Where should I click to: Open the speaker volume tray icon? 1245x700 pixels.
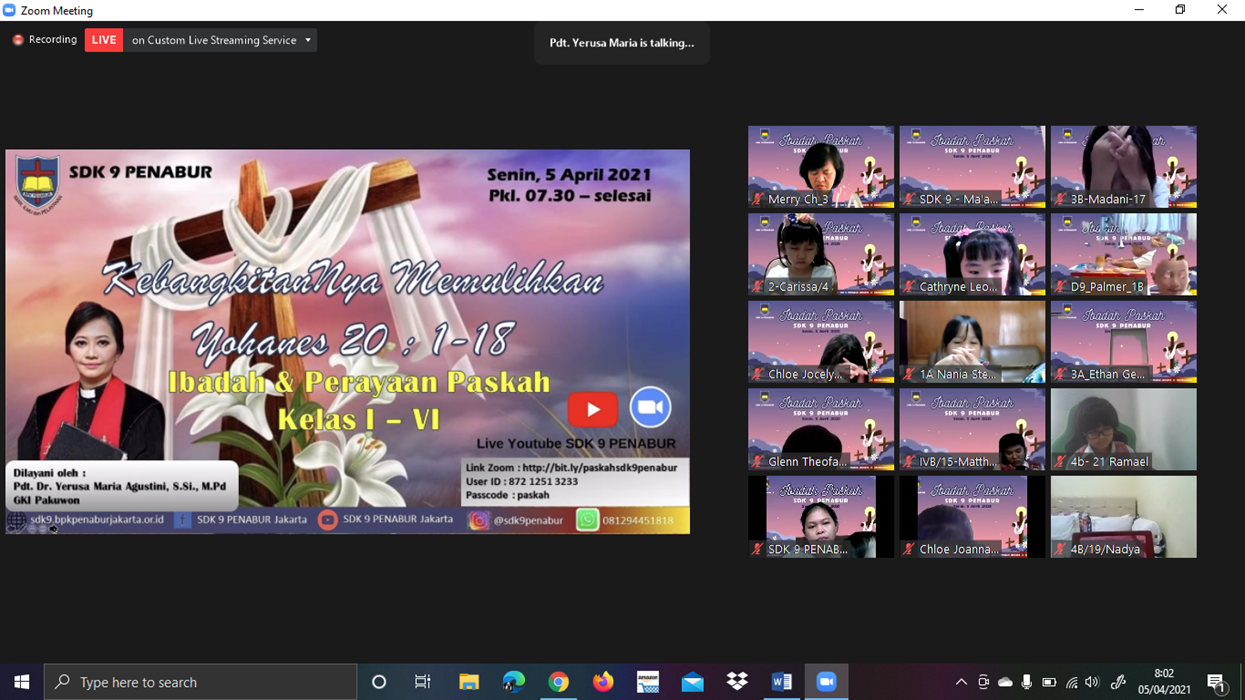pos(1092,682)
